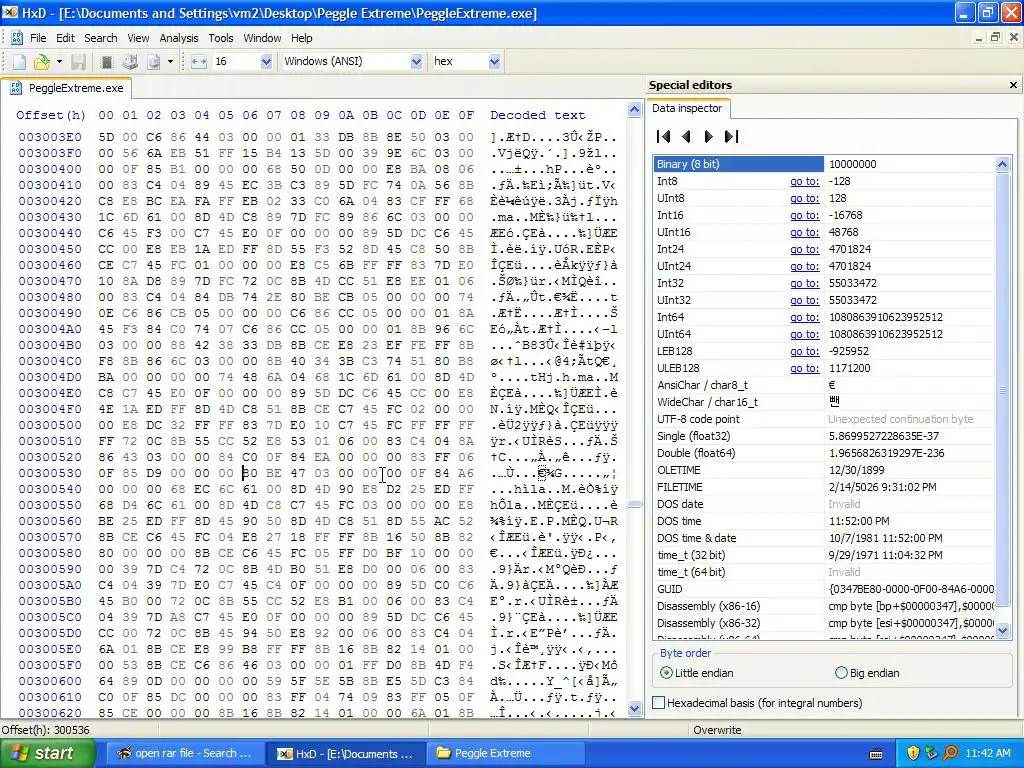This screenshot has height=768, width=1024.
Task: Enable Hexadecimal basis for integral numbers
Action: tap(758, 703)
